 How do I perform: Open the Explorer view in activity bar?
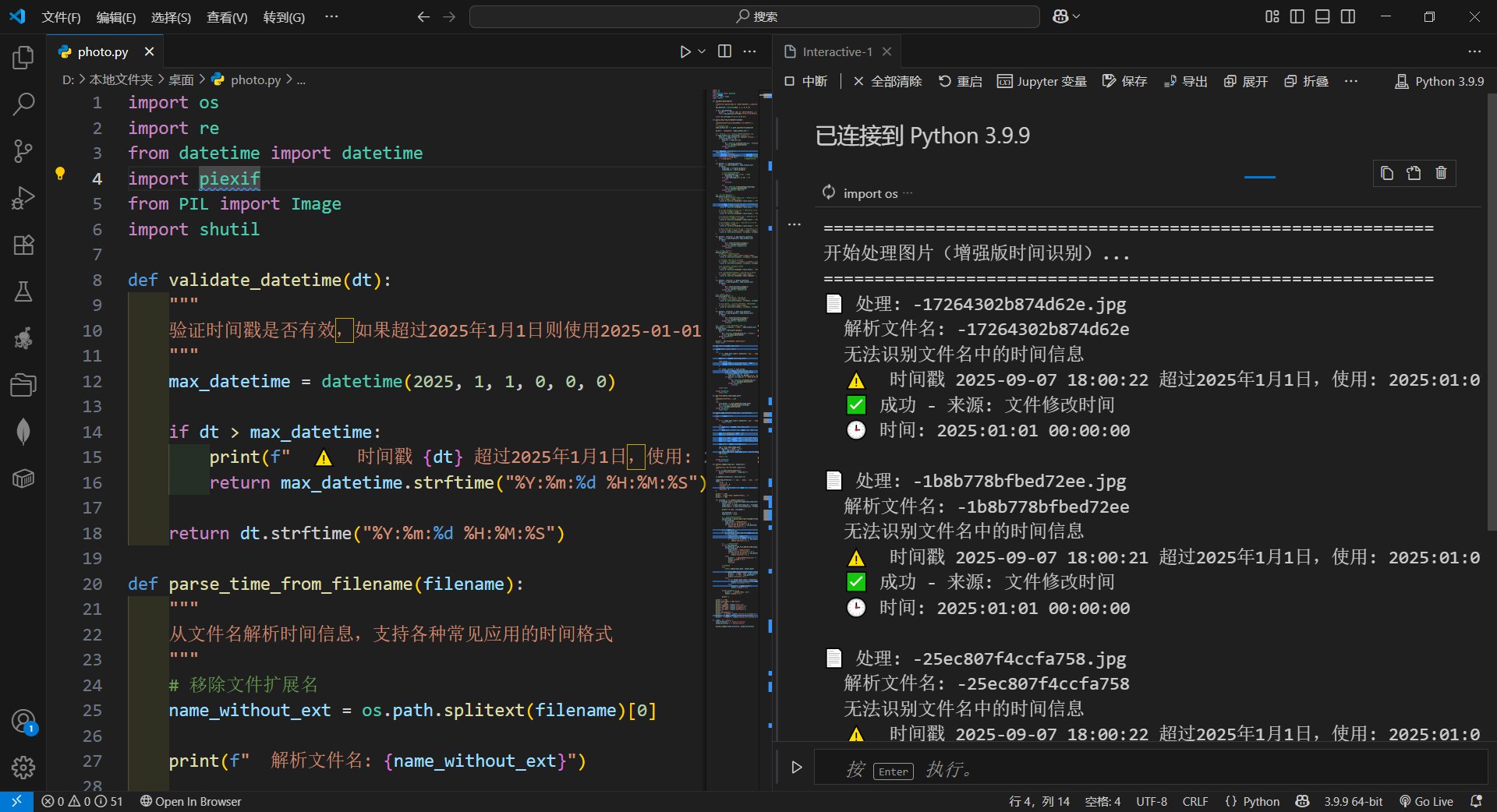[x=23, y=58]
